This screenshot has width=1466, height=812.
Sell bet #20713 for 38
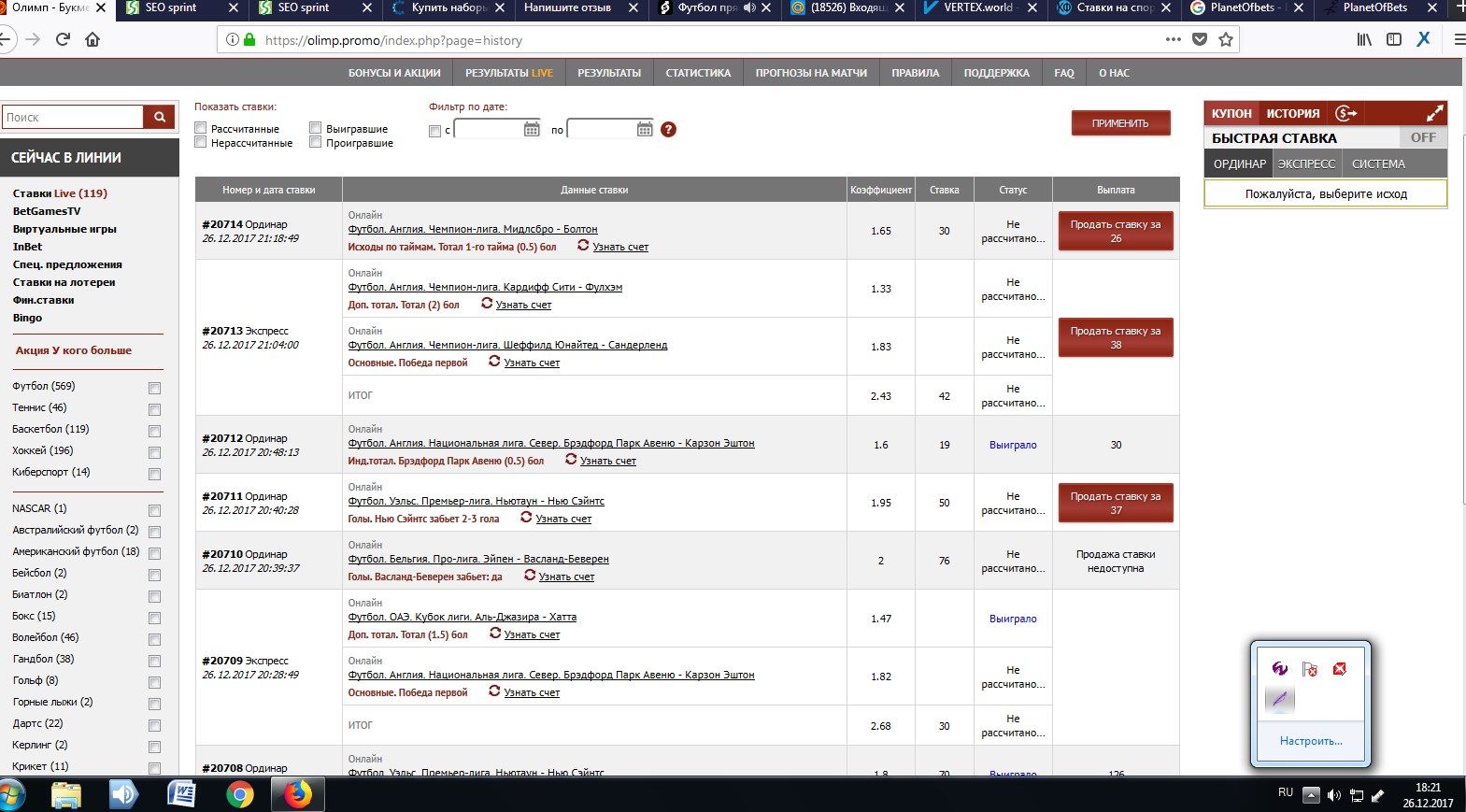click(x=1116, y=337)
